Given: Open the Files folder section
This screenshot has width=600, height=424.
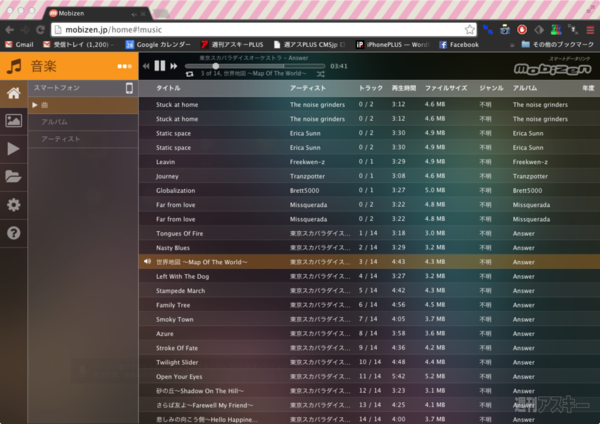Looking at the screenshot, I should (13, 176).
